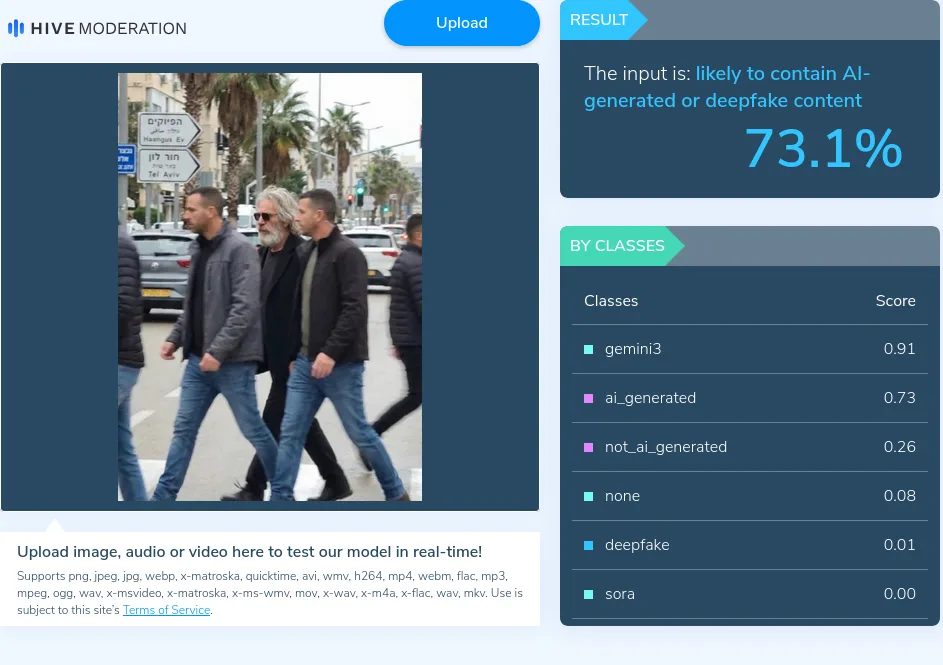
Task: Click the Upload button
Action: tap(462, 23)
